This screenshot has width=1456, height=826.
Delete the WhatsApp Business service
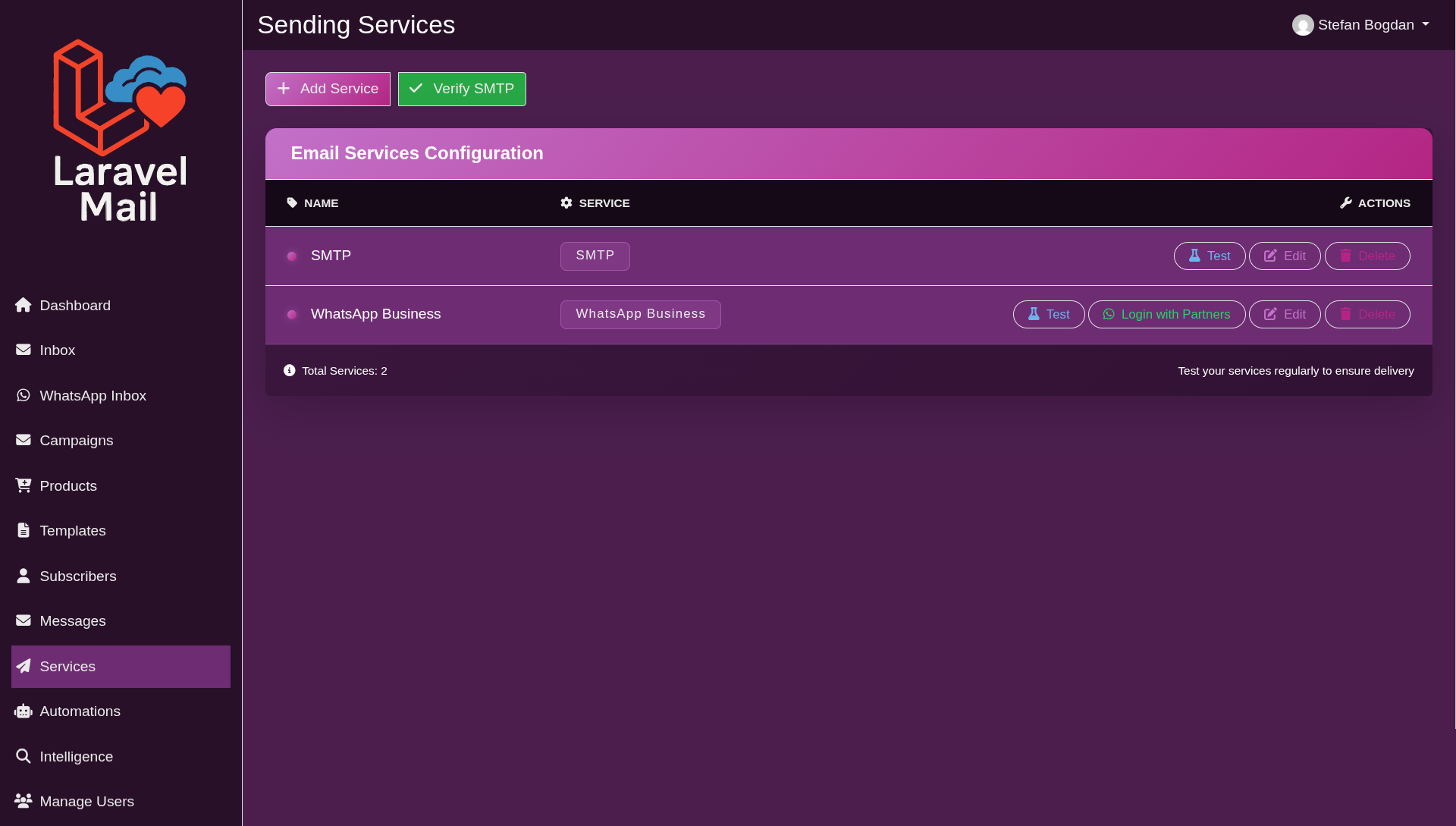point(1367,314)
